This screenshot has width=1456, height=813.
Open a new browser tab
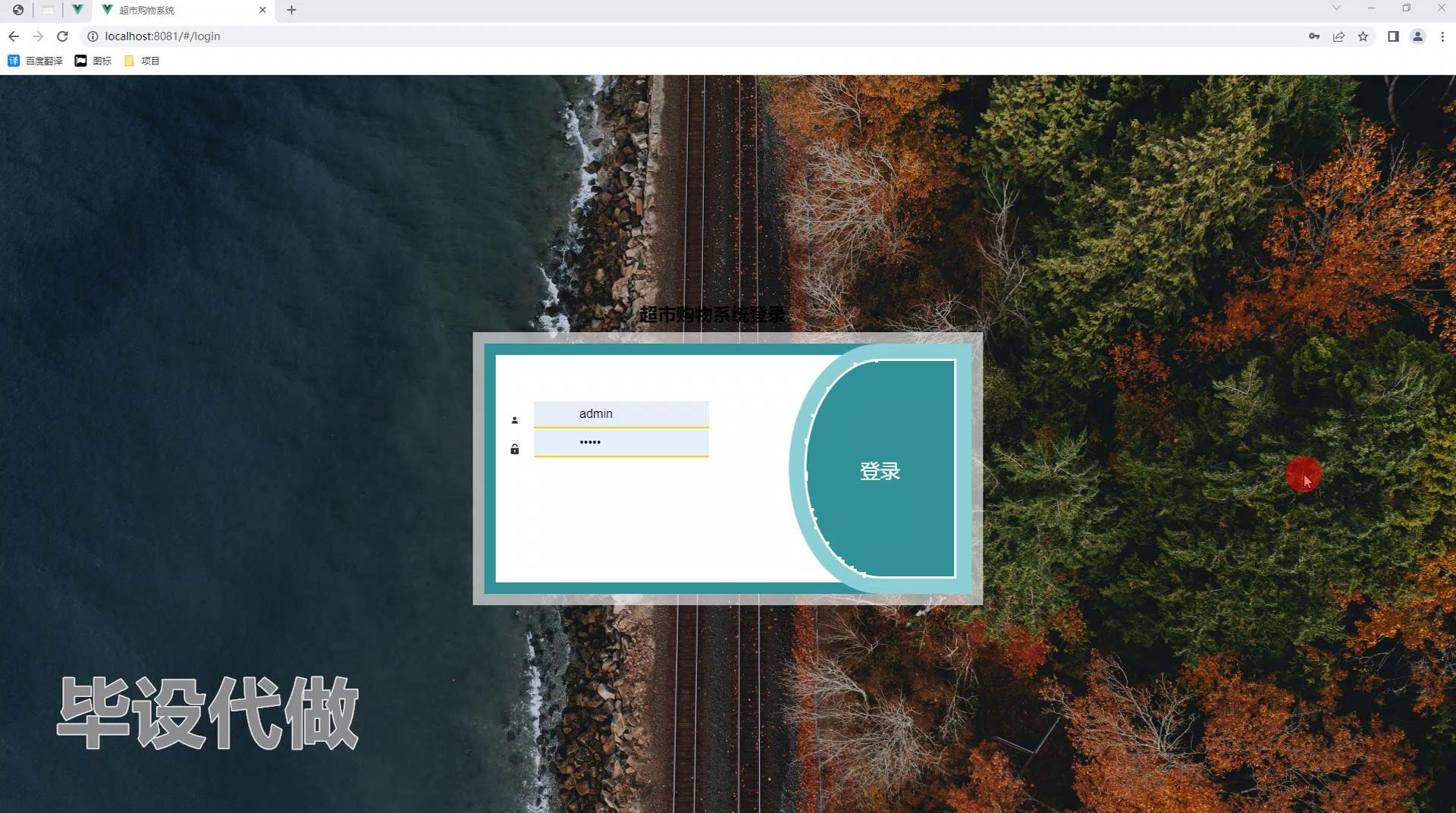pyautogui.click(x=291, y=10)
